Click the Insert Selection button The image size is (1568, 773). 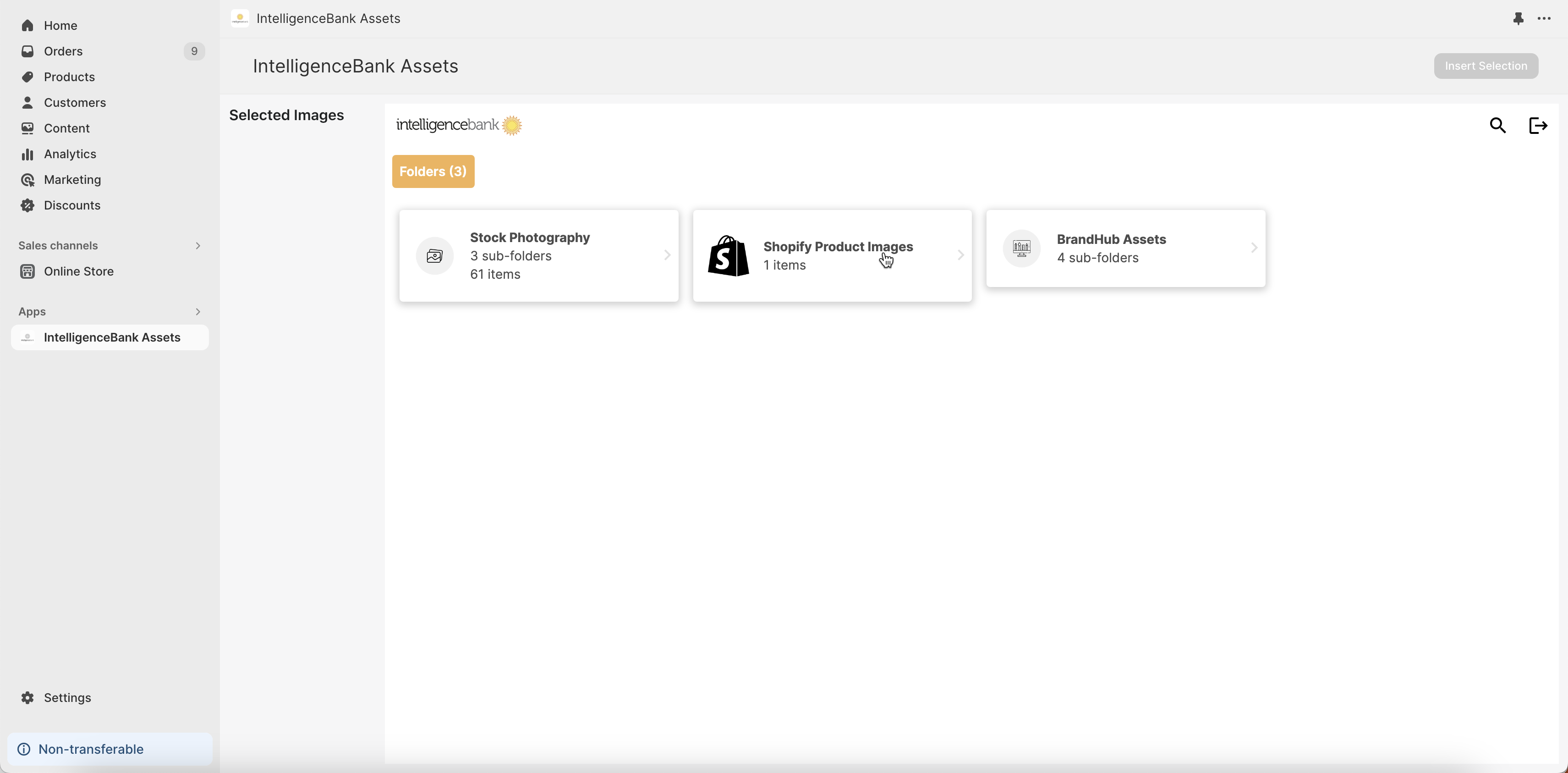1485,66
